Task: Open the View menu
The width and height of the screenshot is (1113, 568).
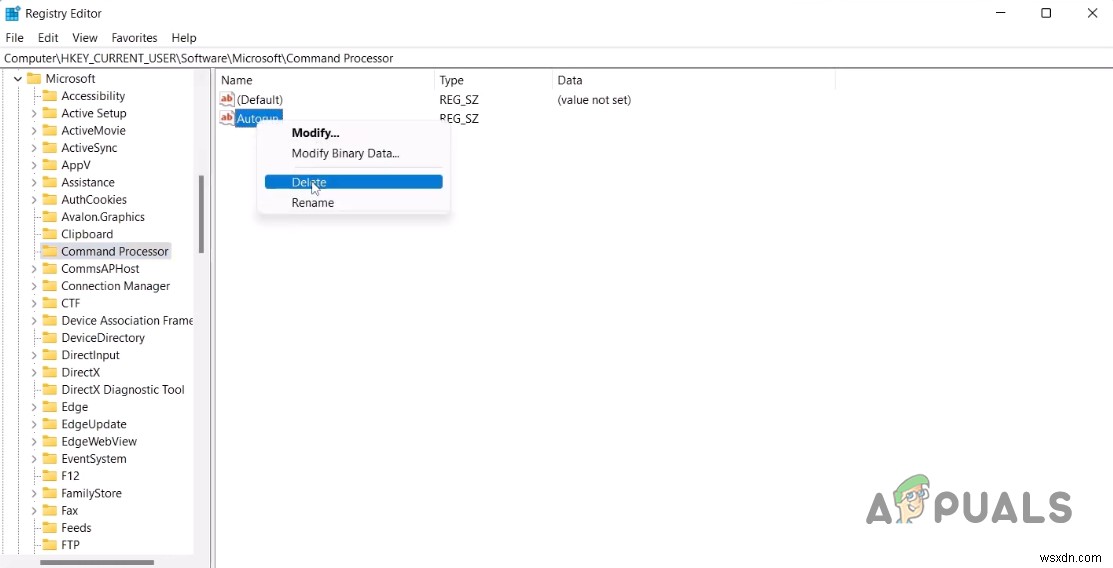Action: (85, 38)
